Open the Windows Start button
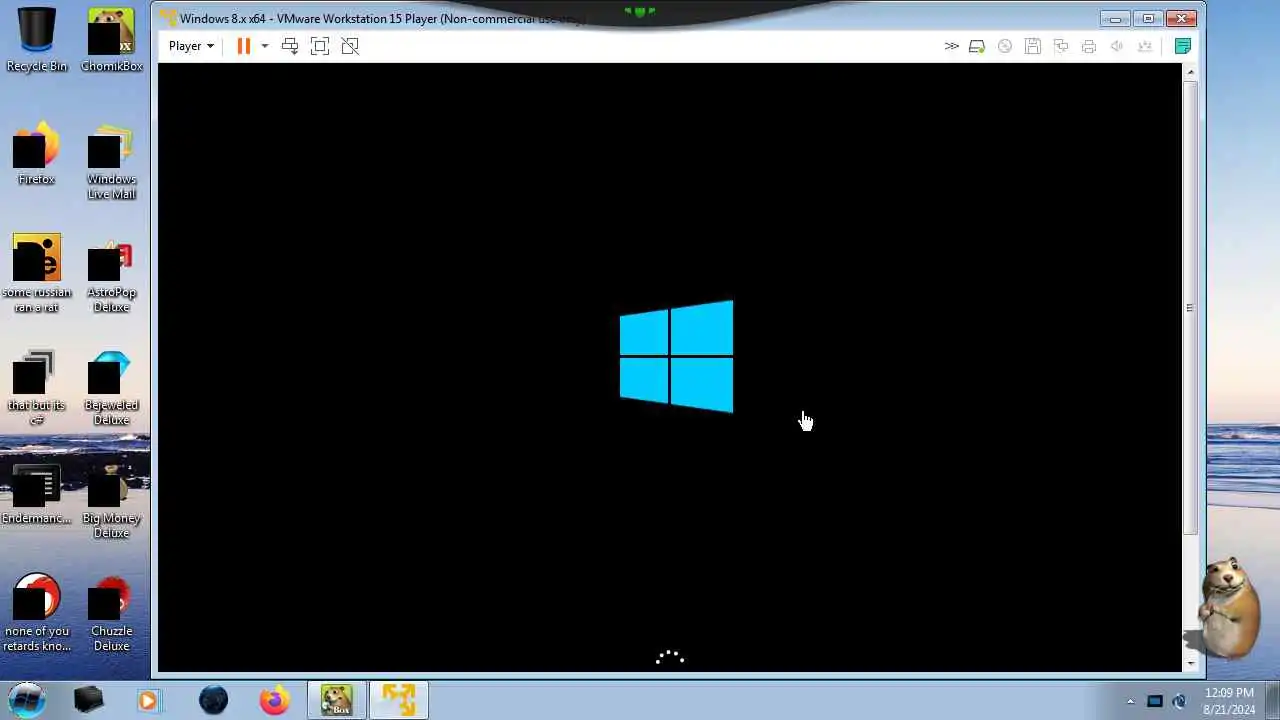1280x720 pixels. click(27, 699)
